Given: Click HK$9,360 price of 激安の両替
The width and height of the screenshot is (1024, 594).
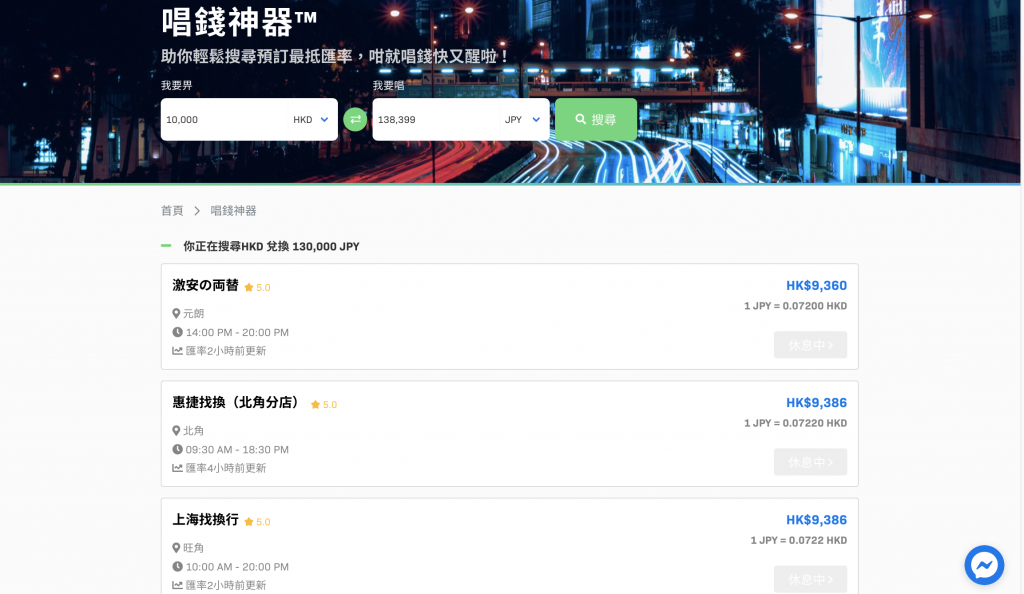Looking at the screenshot, I should (x=816, y=286).
